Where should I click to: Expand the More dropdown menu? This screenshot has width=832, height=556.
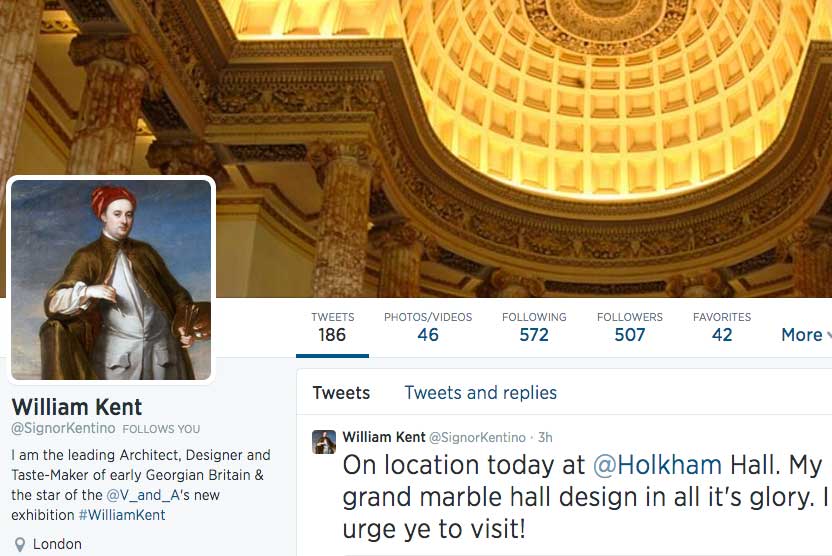(805, 335)
